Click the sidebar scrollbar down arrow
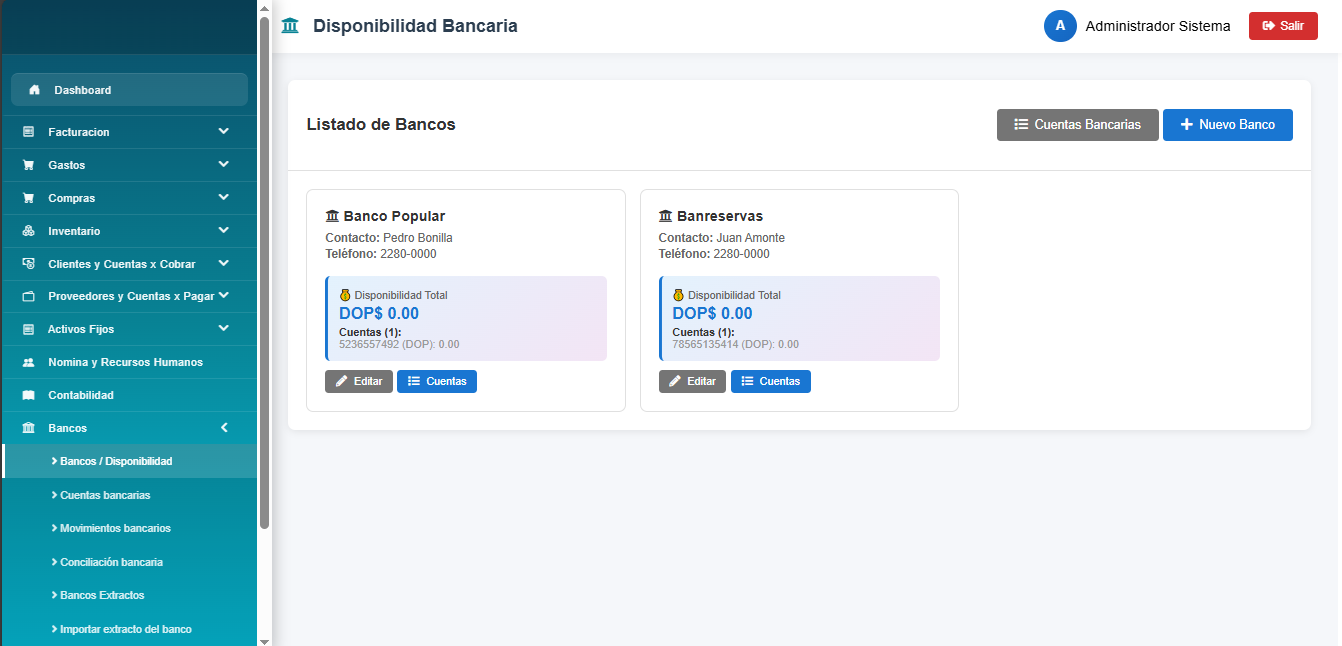 (x=264, y=640)
